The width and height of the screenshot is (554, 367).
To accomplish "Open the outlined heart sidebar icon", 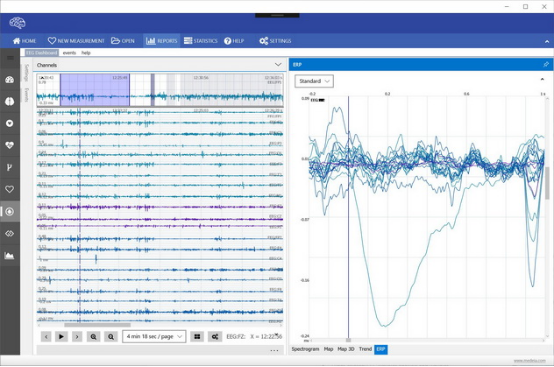I will 10,189.
